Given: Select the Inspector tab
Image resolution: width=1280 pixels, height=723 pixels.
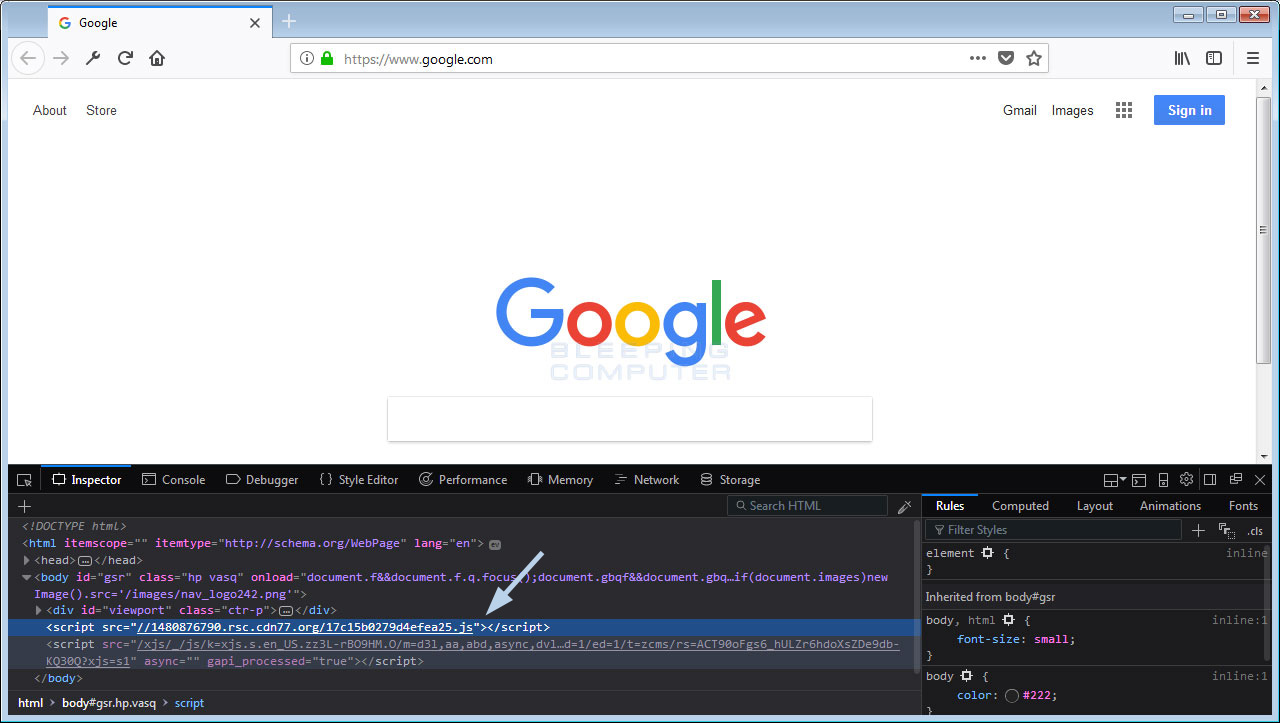Looking at the screenshot, I should [86, 480].
